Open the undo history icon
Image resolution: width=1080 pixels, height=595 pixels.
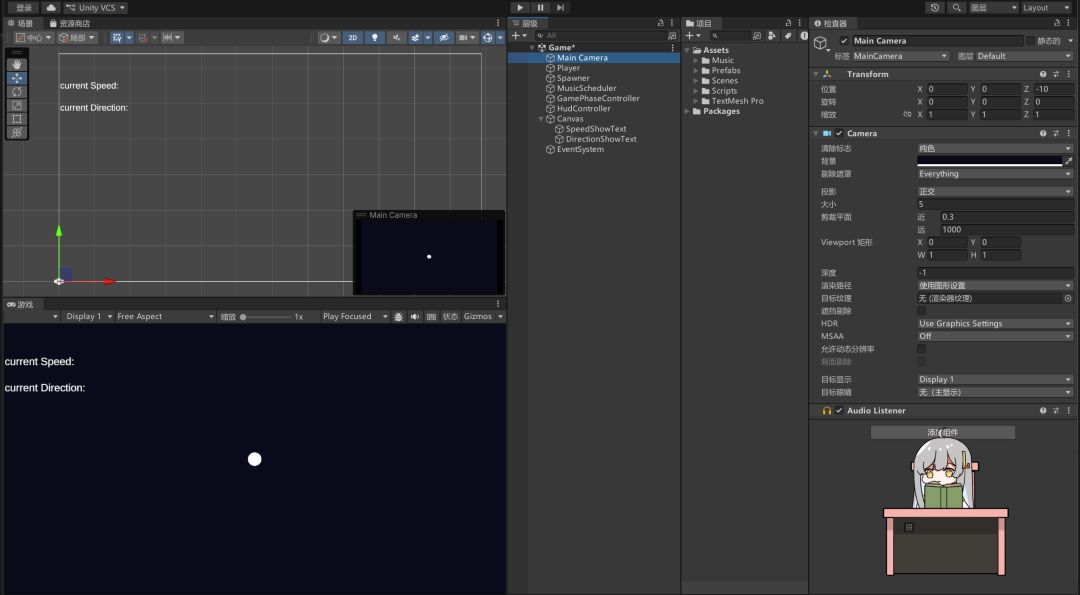(x=935, y=8)
